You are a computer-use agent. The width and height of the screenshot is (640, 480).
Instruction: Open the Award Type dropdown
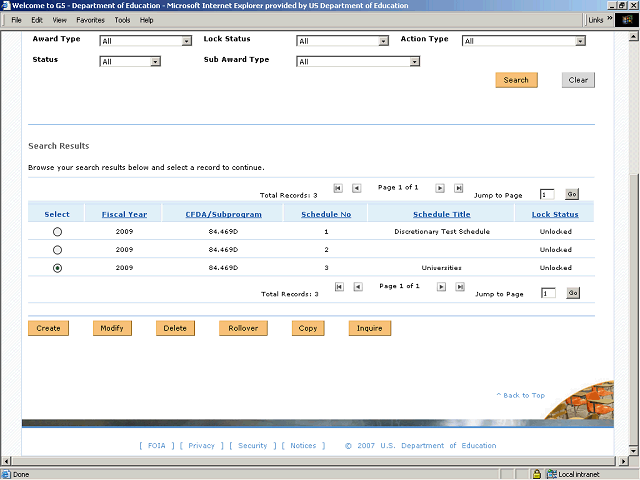pyautogui.click(x=146, y=41)
